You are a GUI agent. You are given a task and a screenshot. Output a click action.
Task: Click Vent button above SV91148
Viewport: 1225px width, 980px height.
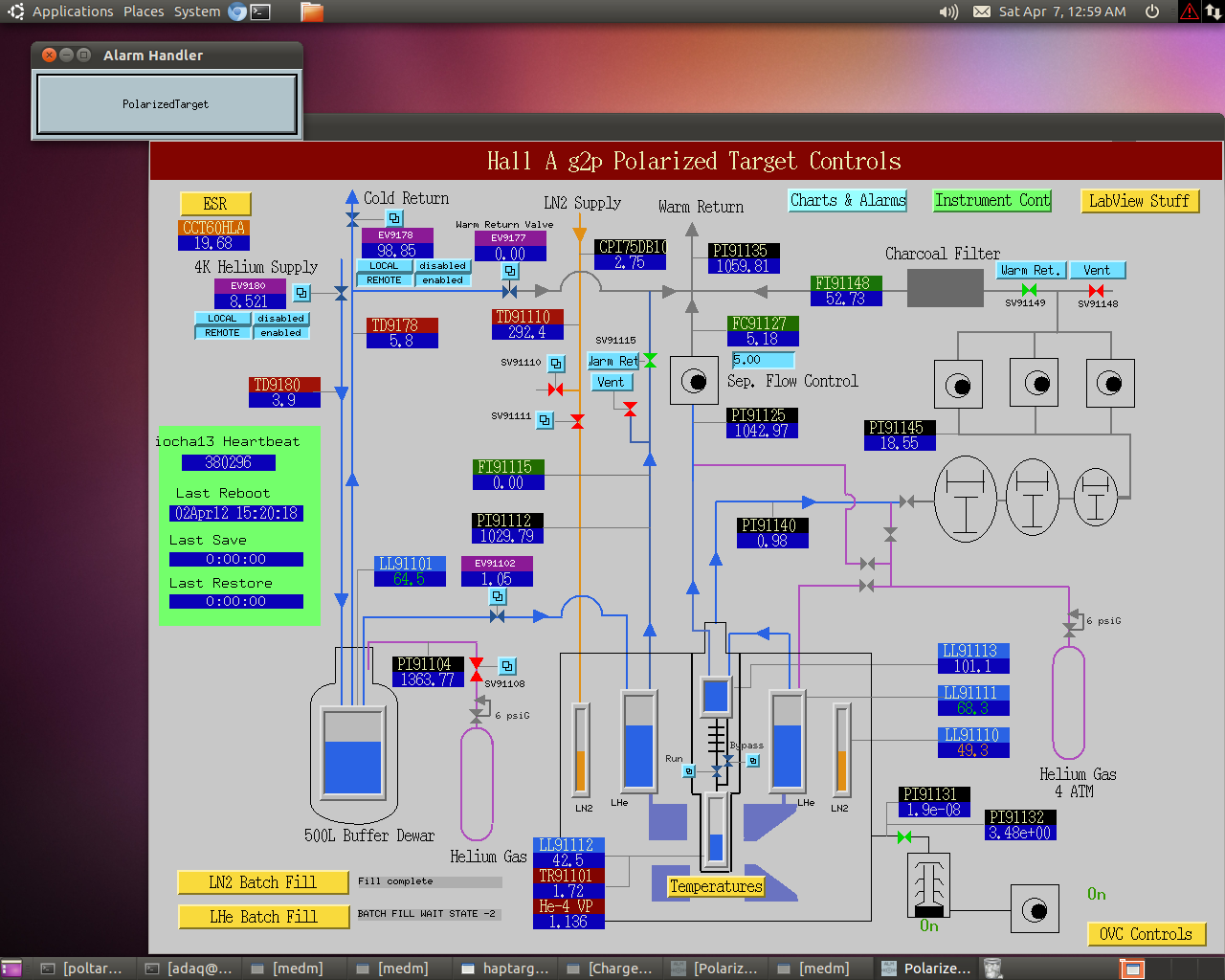tap(1098, 270)
